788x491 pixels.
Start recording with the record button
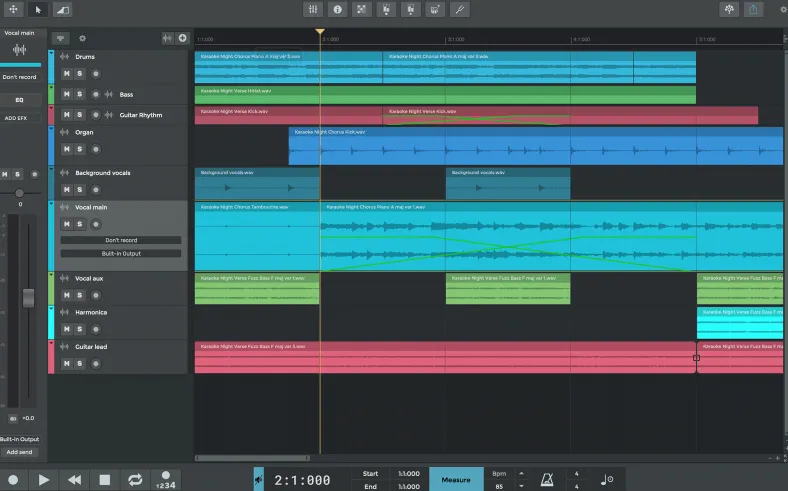tap(13, 480)
